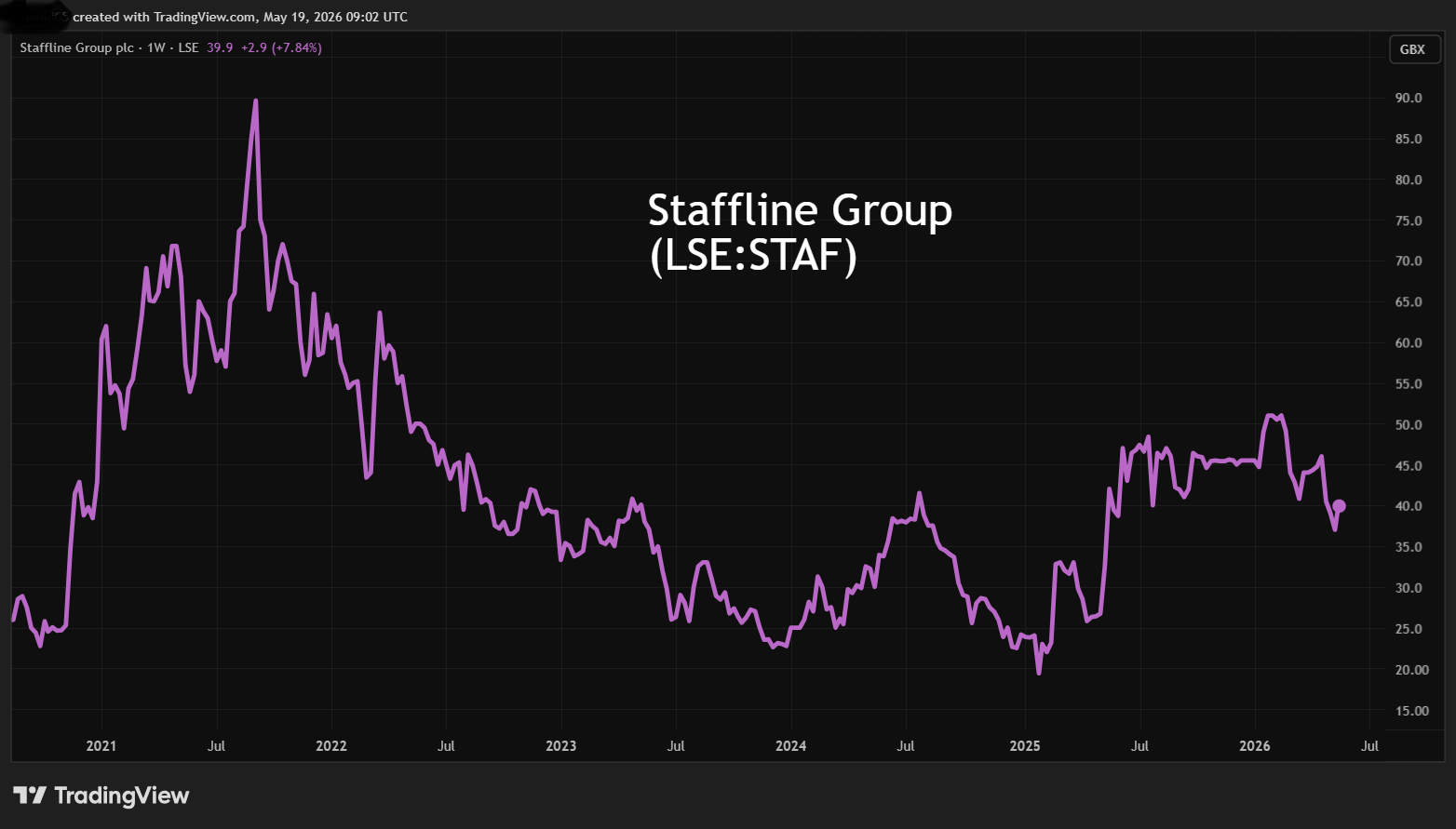Click the +2.9 (+7.84%) change value
The image size is (1456, 829).
point(281,47)
